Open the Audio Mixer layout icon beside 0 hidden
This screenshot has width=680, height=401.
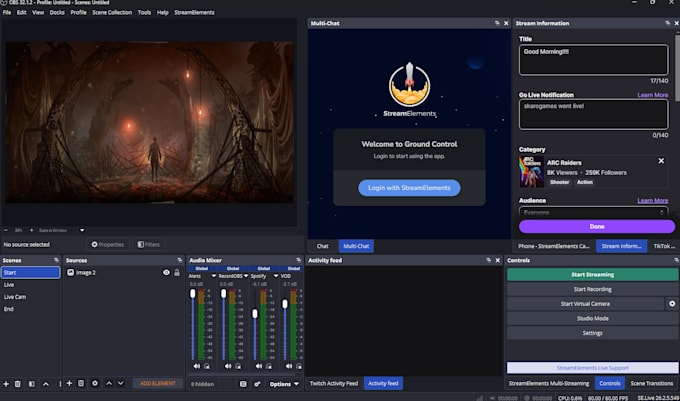point(243,384)
